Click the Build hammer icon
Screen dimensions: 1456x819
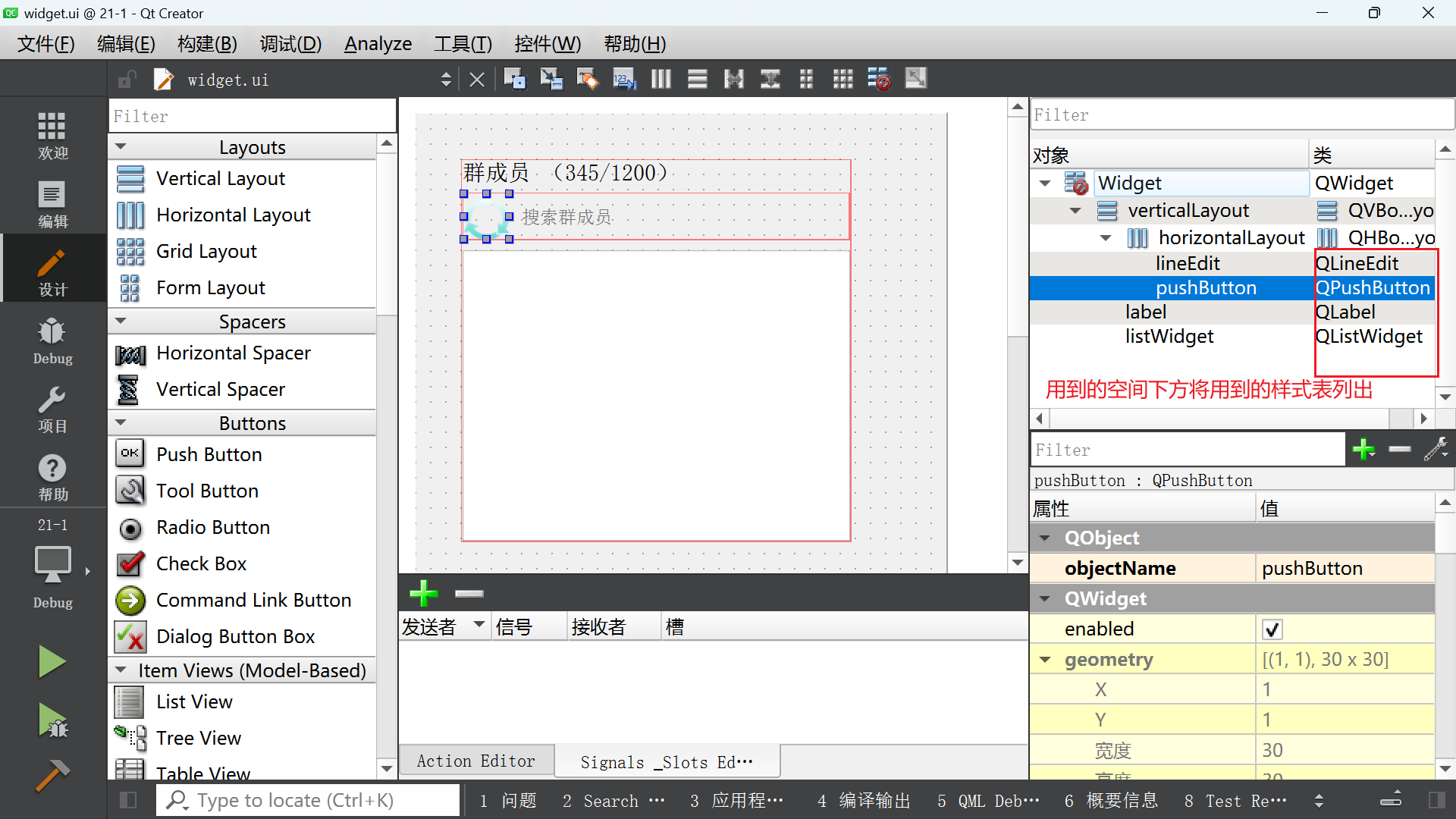point(52,775)
